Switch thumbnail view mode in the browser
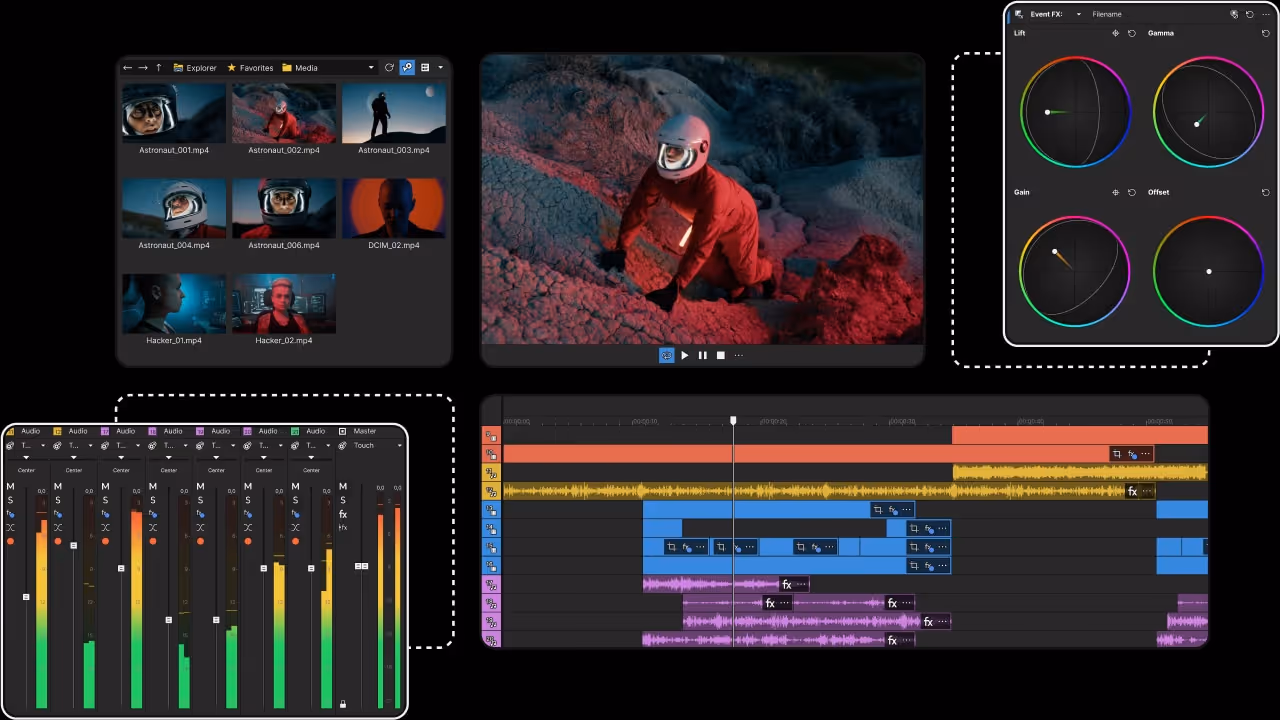The width and height of the screenshot is (1280, 720). click(x=426, y=67)
